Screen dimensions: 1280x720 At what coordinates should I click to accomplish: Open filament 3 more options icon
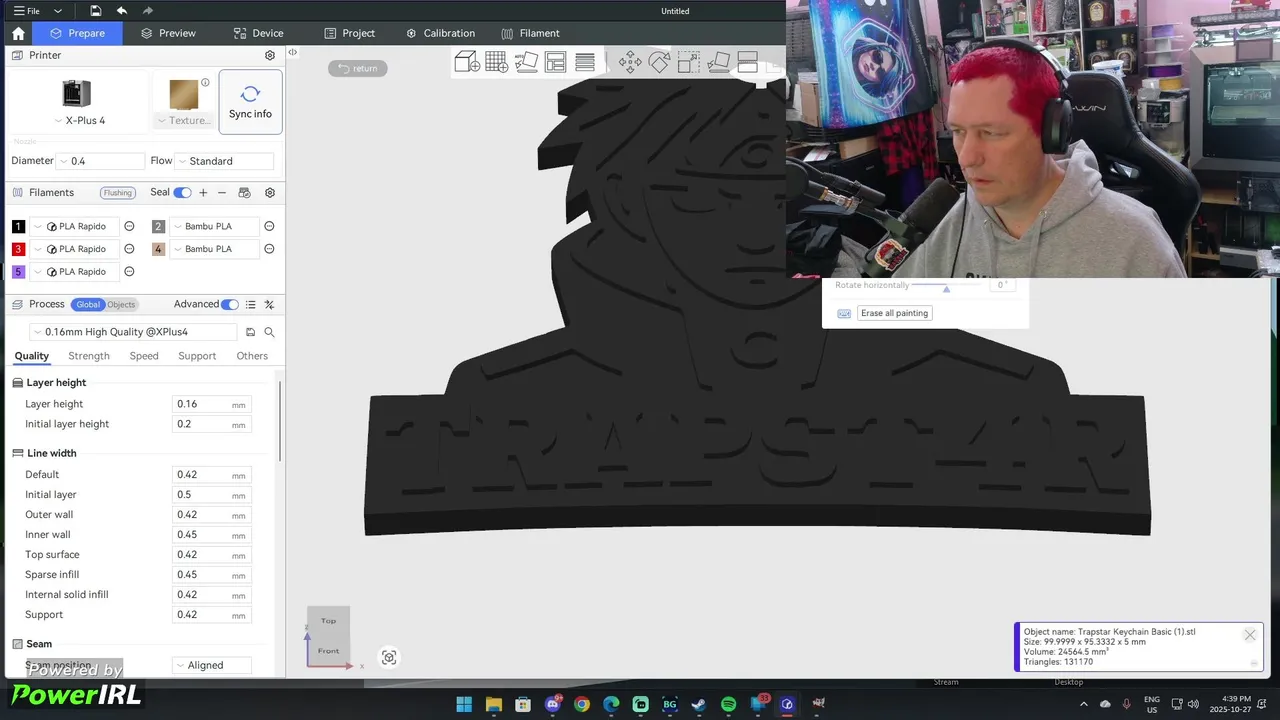coord(129,249)
